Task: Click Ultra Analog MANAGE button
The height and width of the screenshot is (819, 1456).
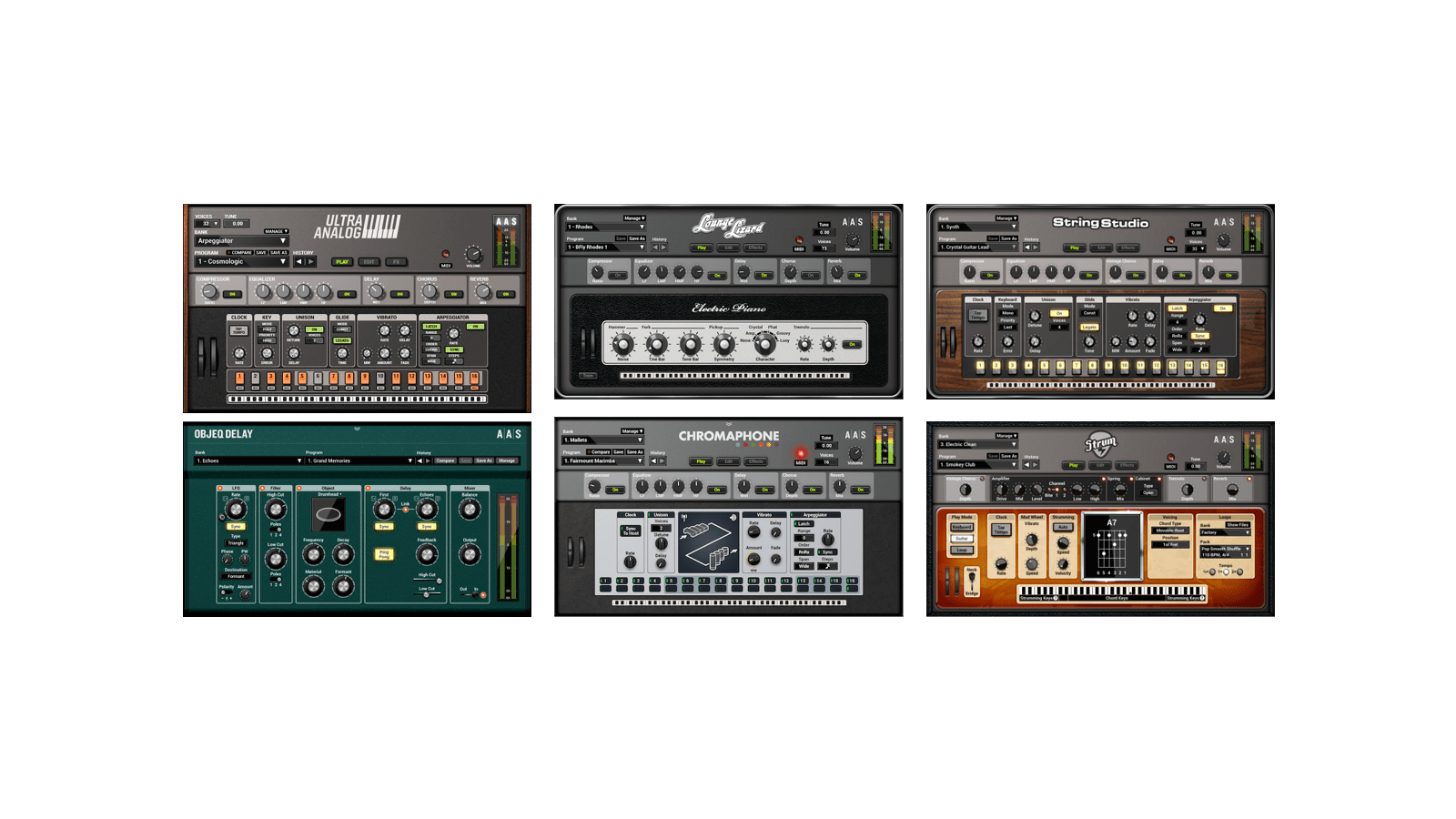Action: tap(277, 231)
